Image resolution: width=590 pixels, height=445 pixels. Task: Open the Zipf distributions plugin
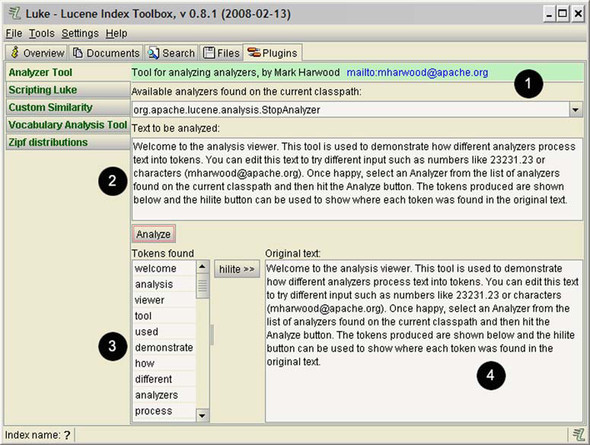[x=68, y=142]
